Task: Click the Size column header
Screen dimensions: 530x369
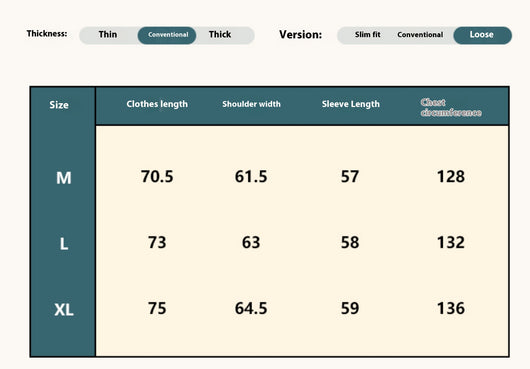Action: 59,105
